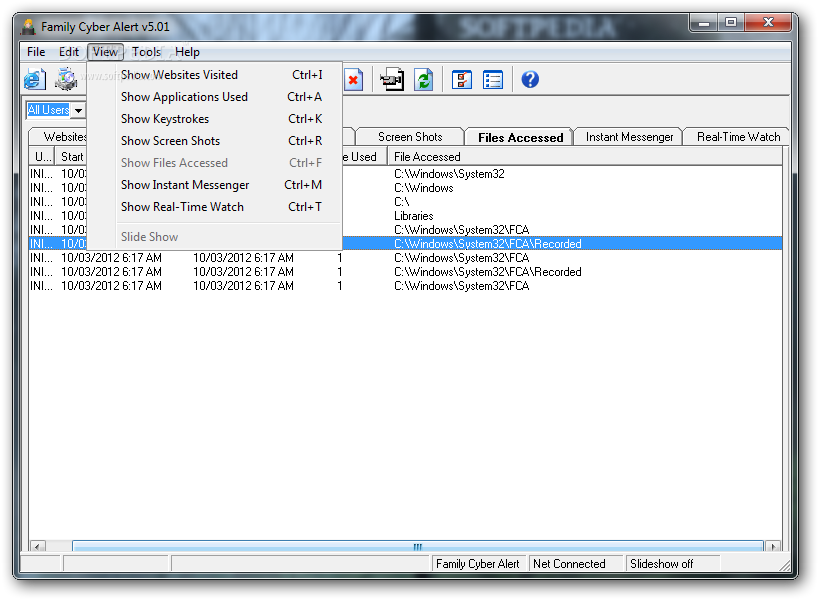Sort by the U... user column header

pyautogui.click(x=42, y=157)
